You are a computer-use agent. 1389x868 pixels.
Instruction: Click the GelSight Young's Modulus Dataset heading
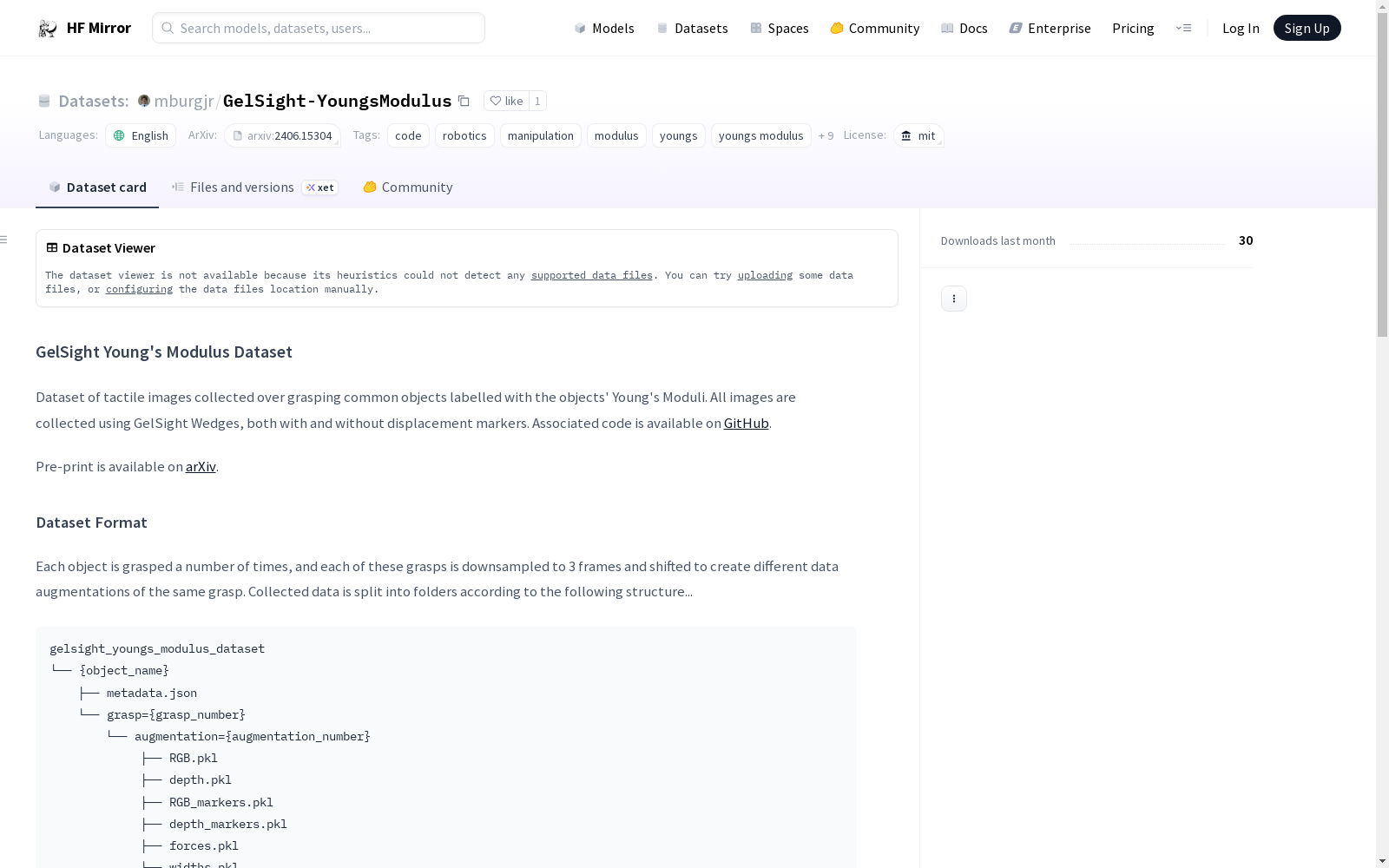click(x=164, y=352)
